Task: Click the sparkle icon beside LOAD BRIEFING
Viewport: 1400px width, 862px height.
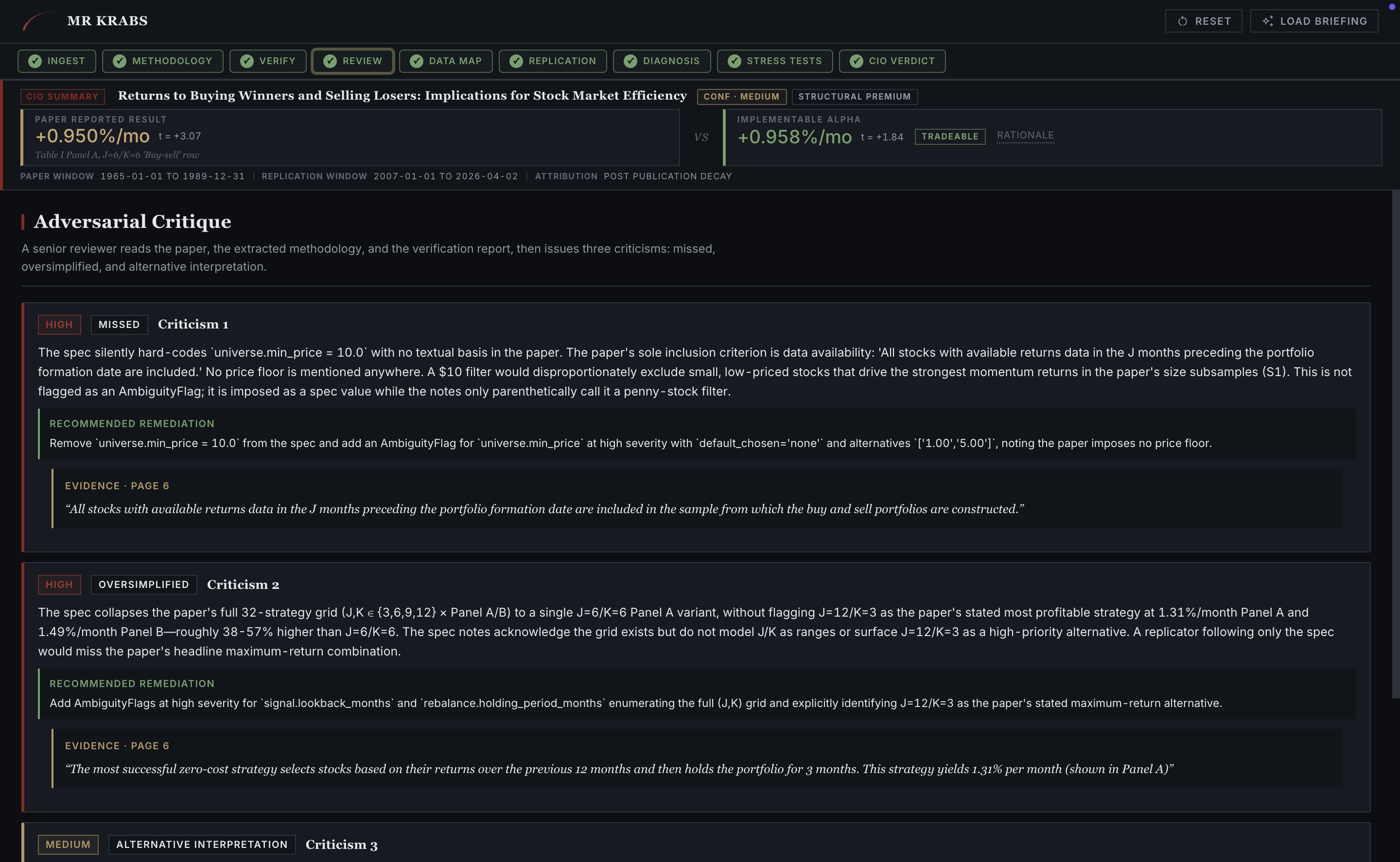Action: tap(1269, 20)
